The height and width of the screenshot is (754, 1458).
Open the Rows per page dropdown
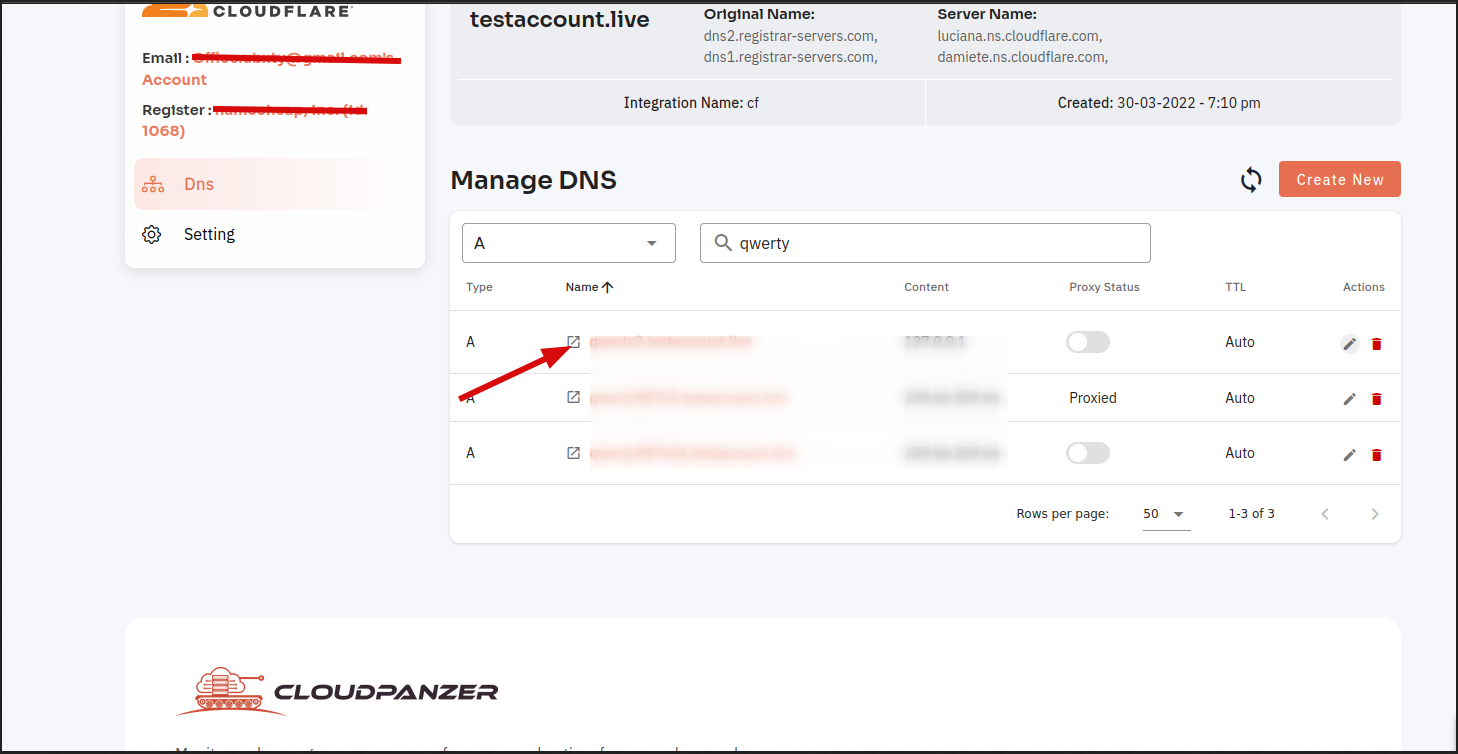pos(1166,514)
